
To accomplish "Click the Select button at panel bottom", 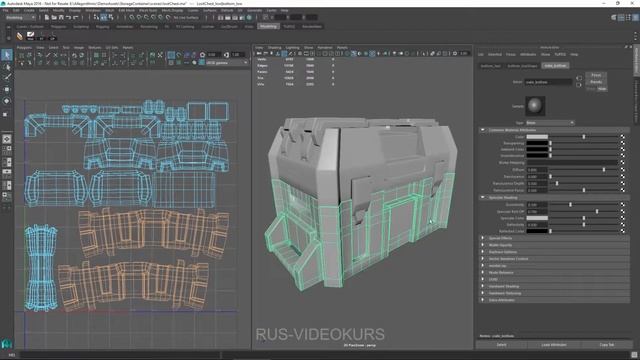I will coord(501,345).
